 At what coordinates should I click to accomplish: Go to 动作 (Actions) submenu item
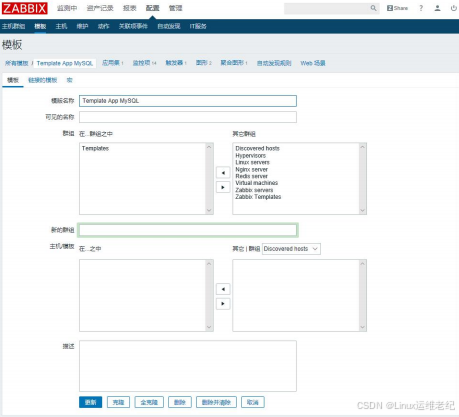[104, 26]
